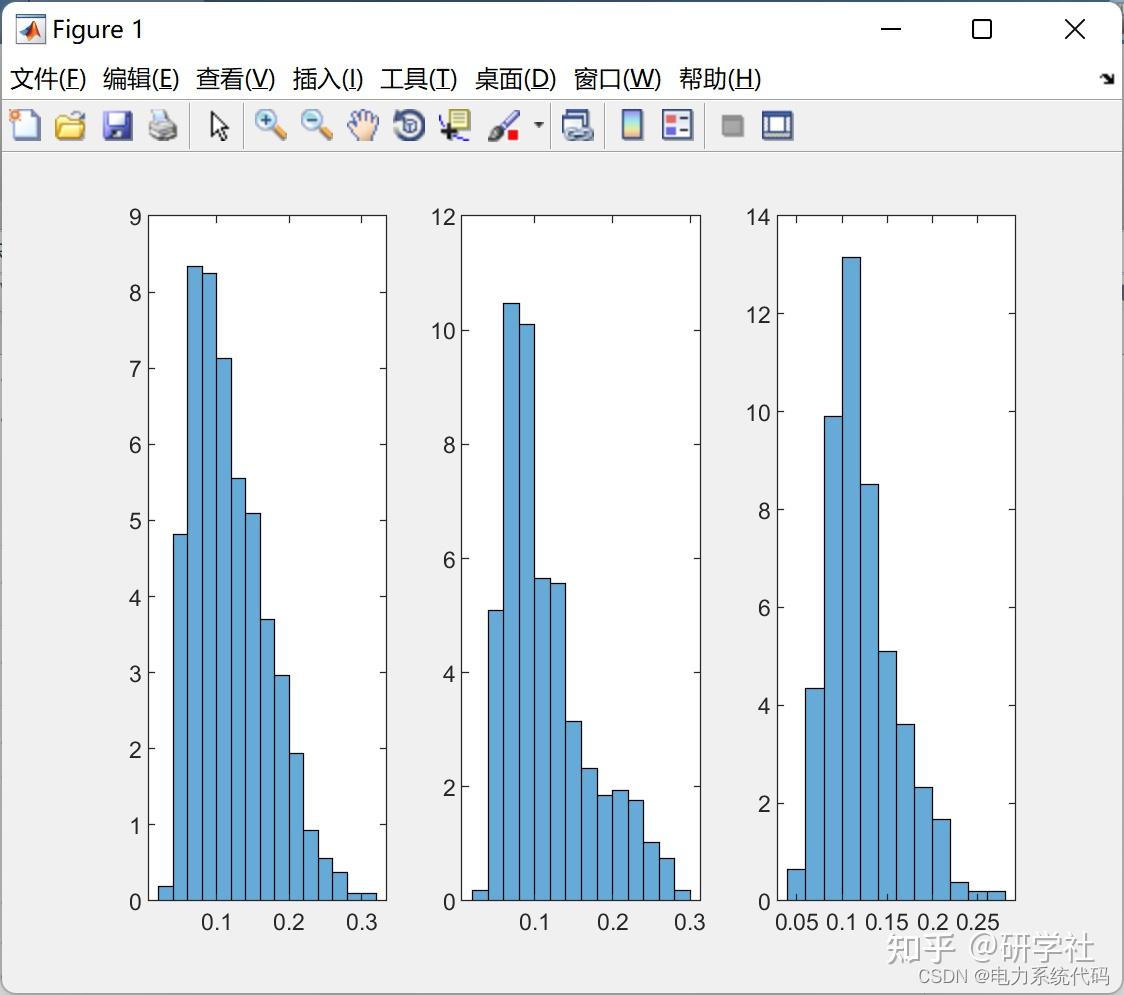Open a saved figure file

pyautogui.click(x=70, y=125)
